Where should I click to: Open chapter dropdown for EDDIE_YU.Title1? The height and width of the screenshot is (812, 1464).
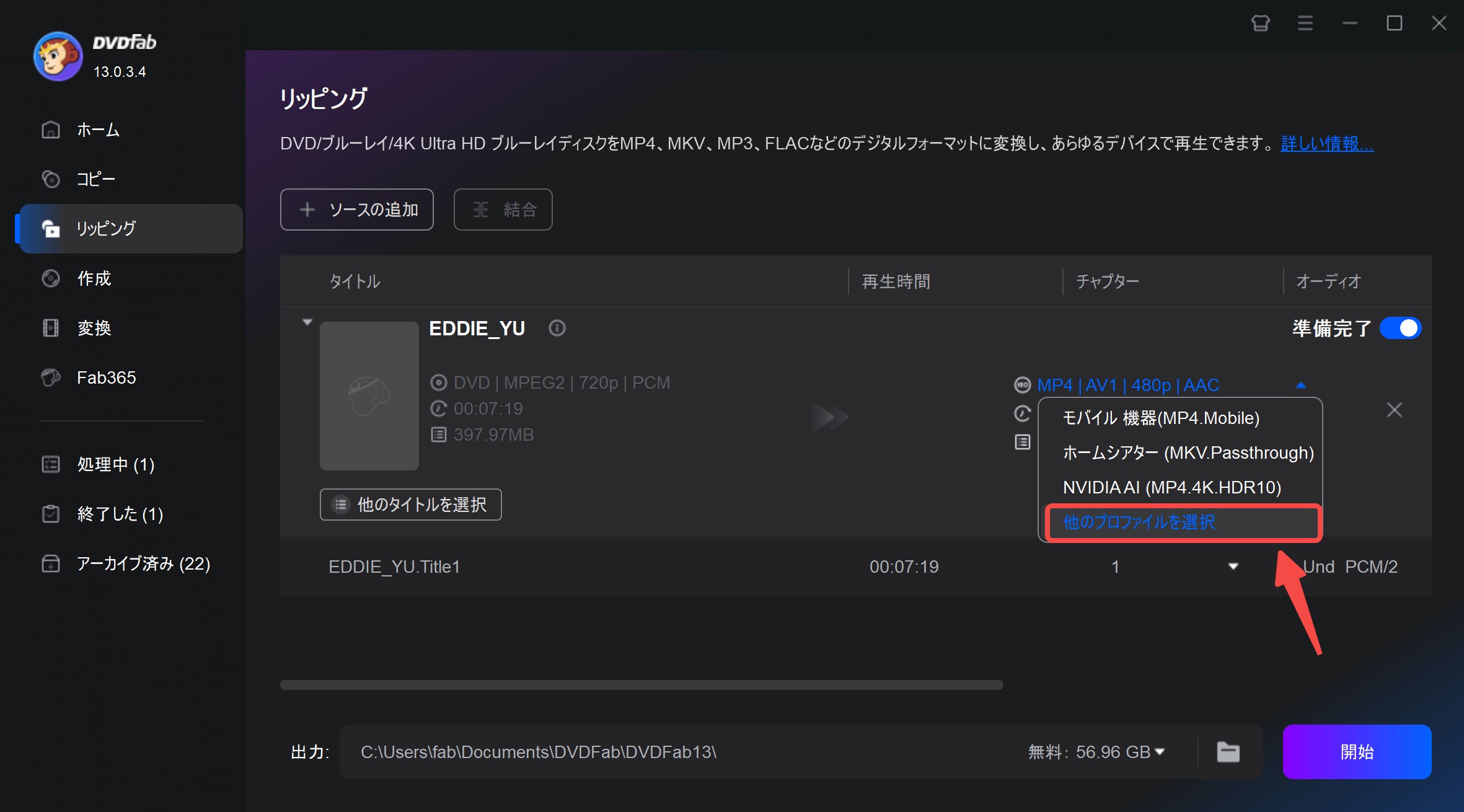1233,567
